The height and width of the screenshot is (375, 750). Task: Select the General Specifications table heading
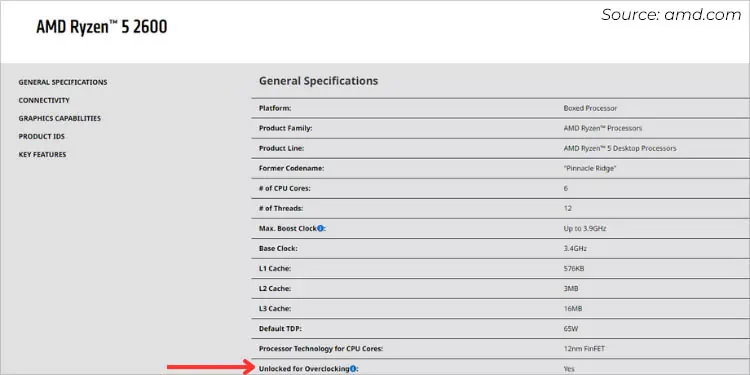click(319, 81)
